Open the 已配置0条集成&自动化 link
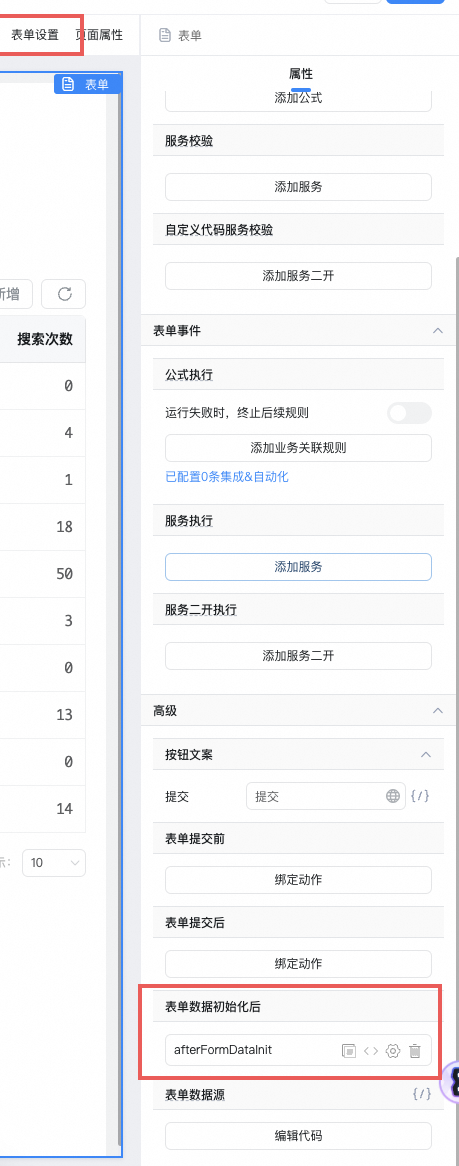This screenshot has height=1166, width=459. (227, 477)
